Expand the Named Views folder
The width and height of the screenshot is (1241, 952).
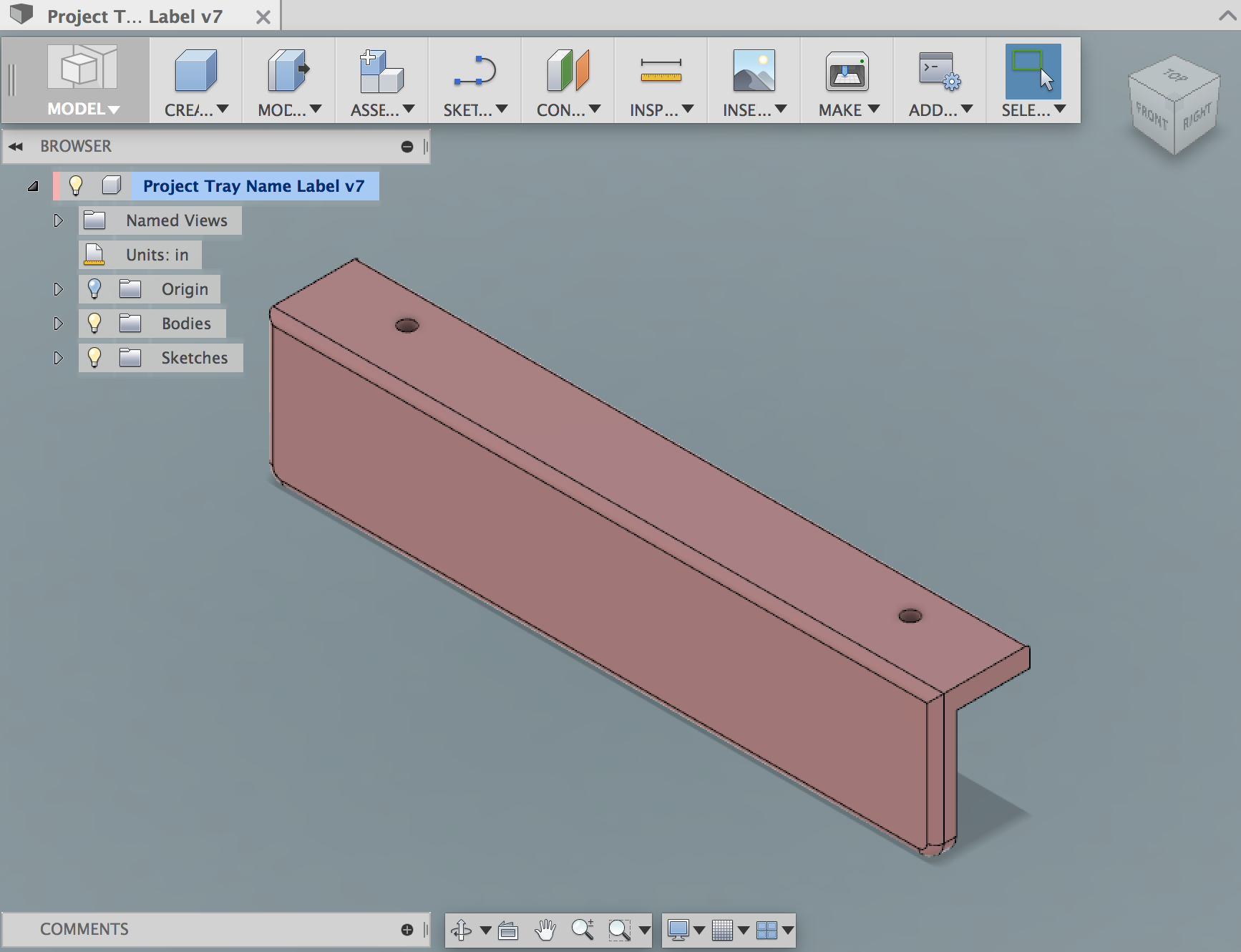pyautogui.click(x=58, y=220)
